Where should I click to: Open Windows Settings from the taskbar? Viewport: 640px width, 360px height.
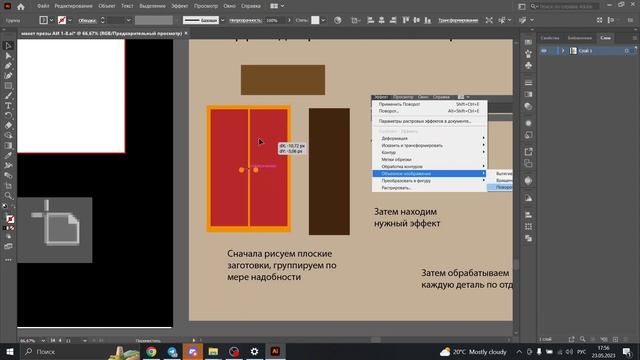(254, 351)
